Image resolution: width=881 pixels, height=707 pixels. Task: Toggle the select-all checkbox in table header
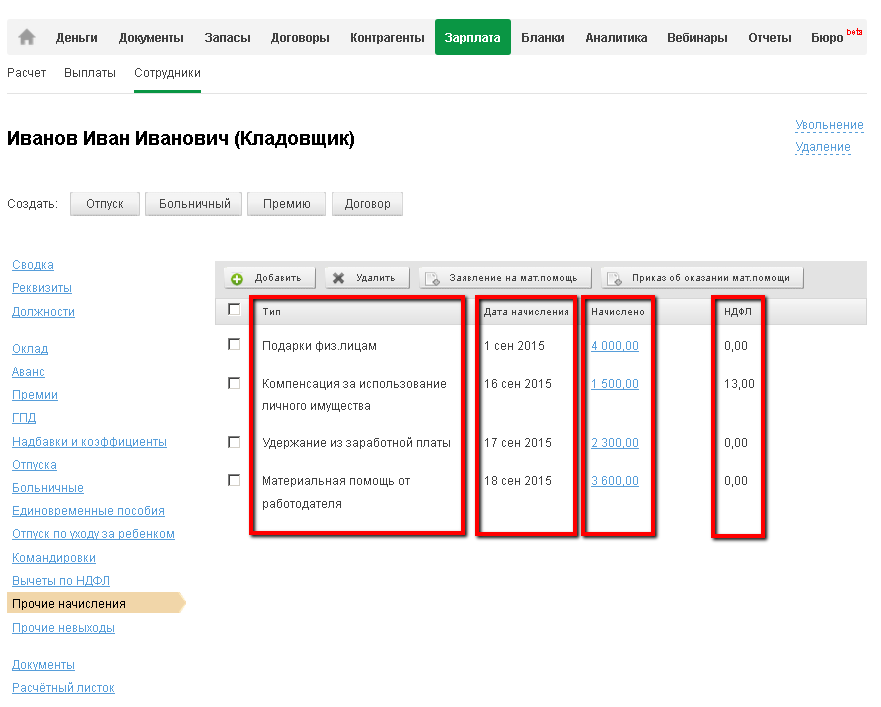(x=234, y=310)
